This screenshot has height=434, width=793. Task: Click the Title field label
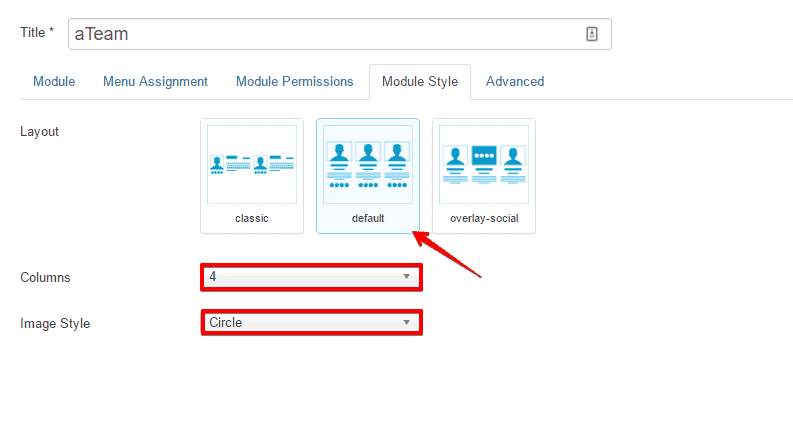pos(37,33)
